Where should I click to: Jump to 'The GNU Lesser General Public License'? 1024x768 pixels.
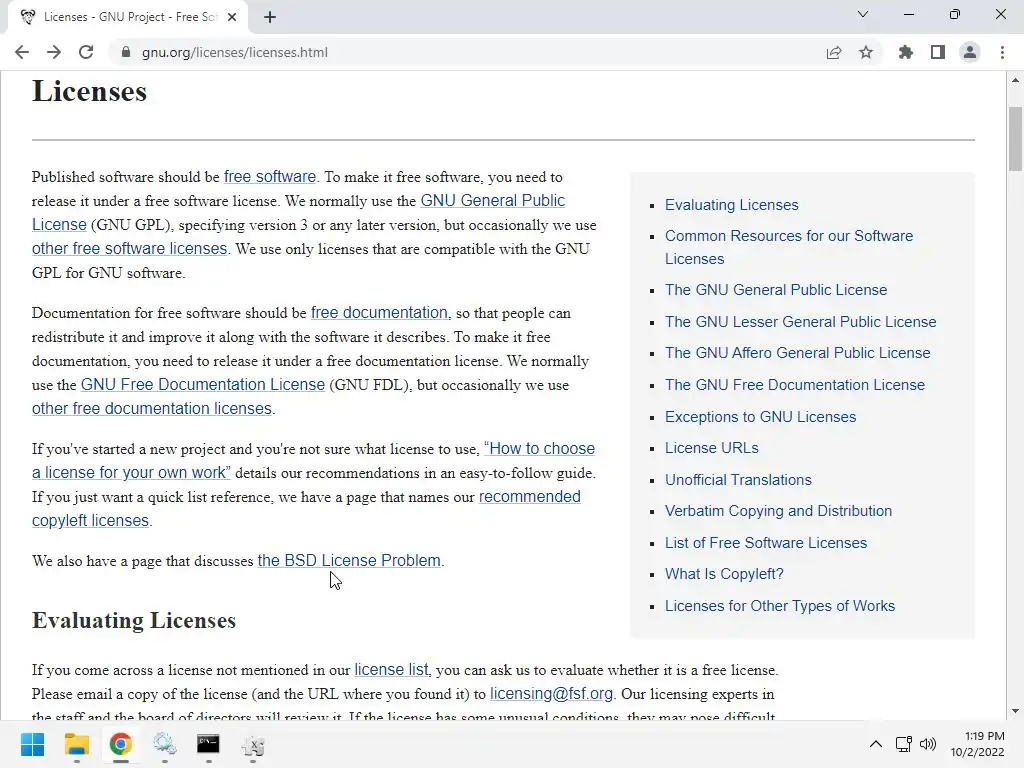pyautogui.click(x=801, y=322)
